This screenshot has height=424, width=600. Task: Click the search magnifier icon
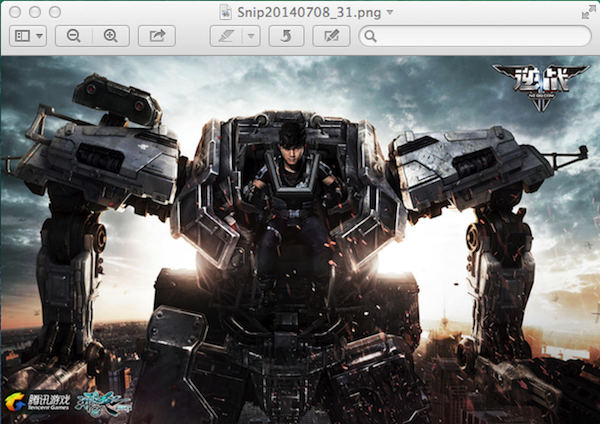pos(370,36)
